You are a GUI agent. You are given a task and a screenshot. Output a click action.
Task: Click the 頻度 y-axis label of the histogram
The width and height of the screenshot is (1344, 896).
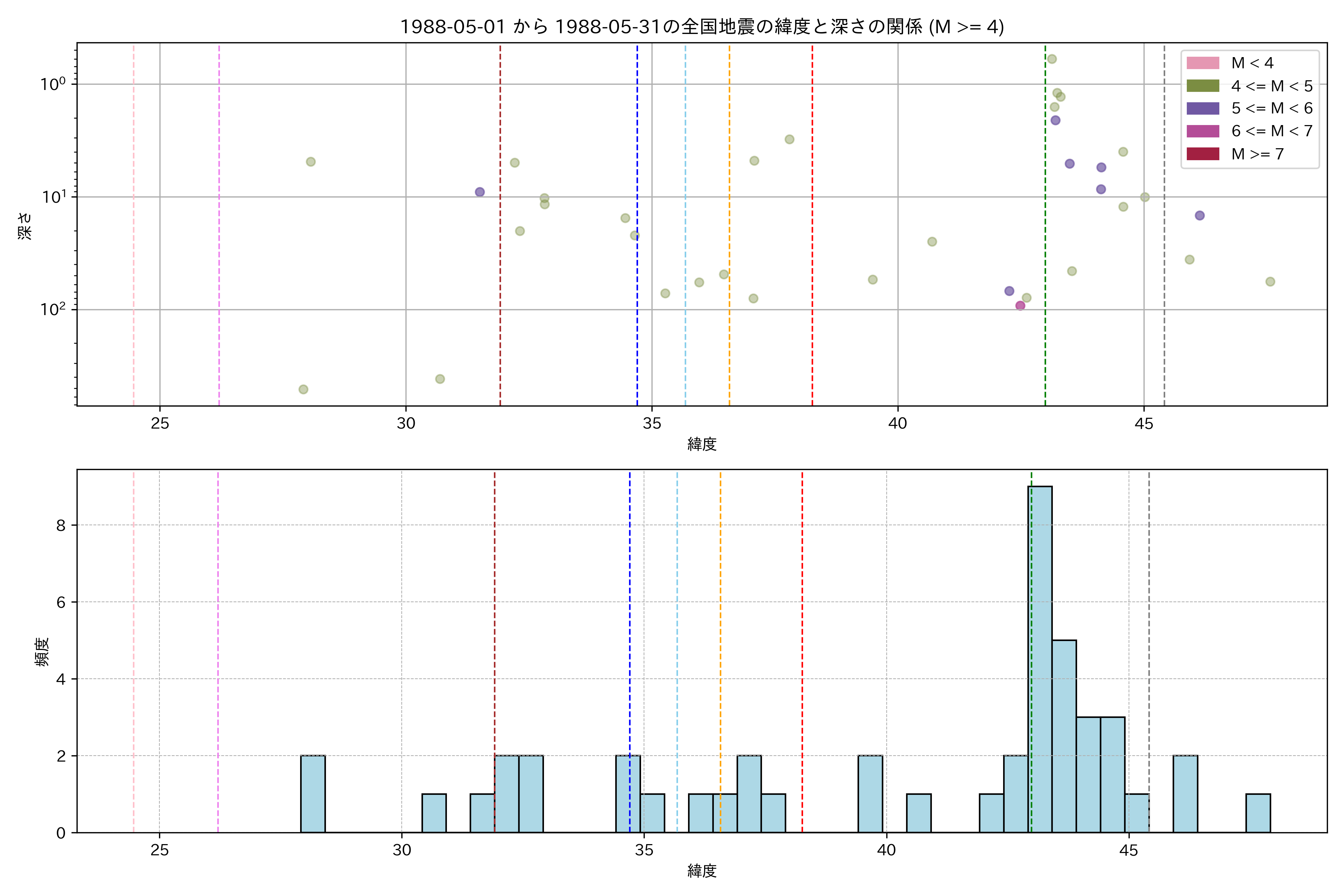point(42,651)
